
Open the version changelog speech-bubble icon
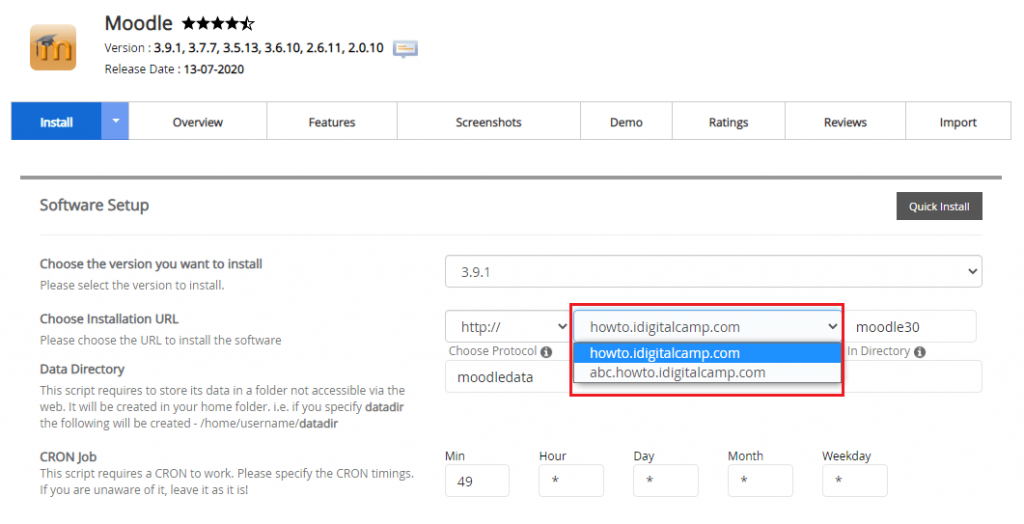(x=405, y=48)
